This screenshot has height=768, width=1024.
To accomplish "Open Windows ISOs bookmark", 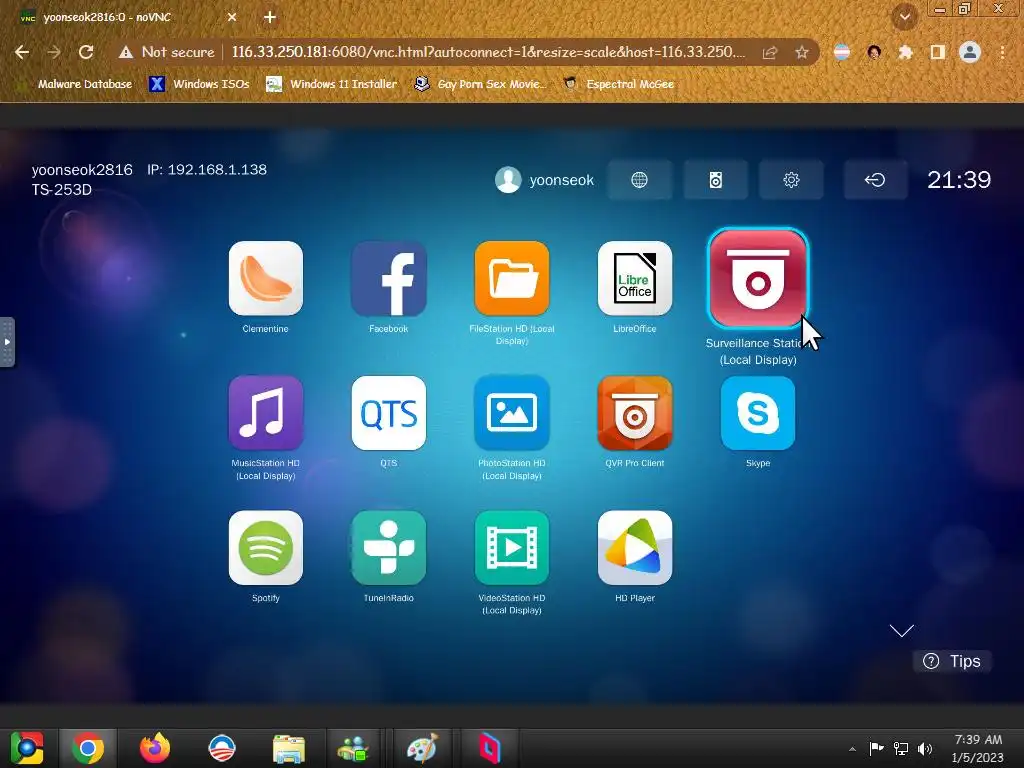I will coord(199,84).
